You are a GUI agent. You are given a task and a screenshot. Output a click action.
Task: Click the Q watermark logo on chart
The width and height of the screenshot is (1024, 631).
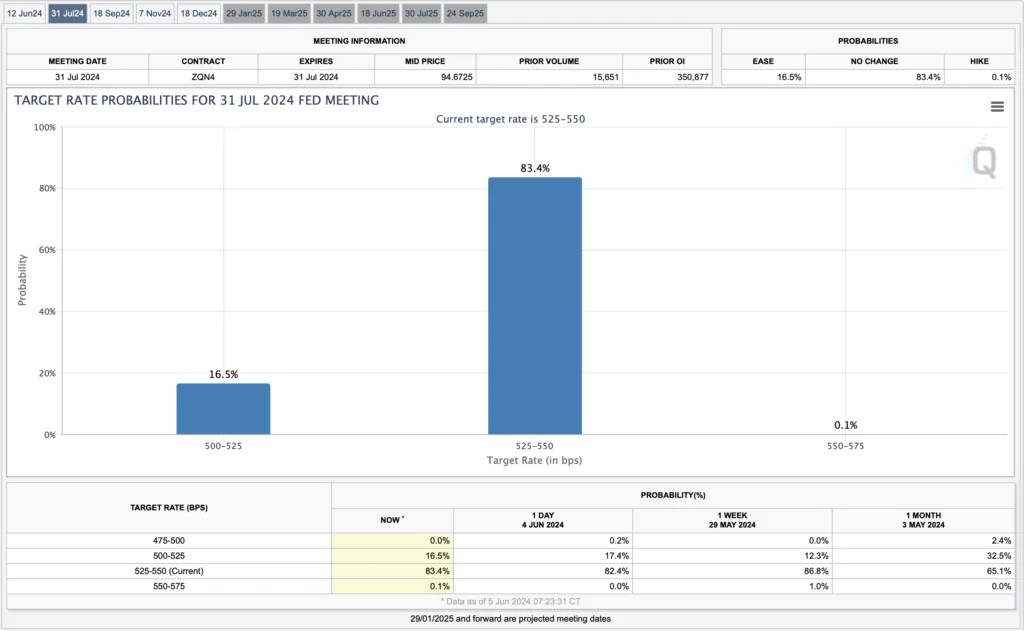click(984, 163)
